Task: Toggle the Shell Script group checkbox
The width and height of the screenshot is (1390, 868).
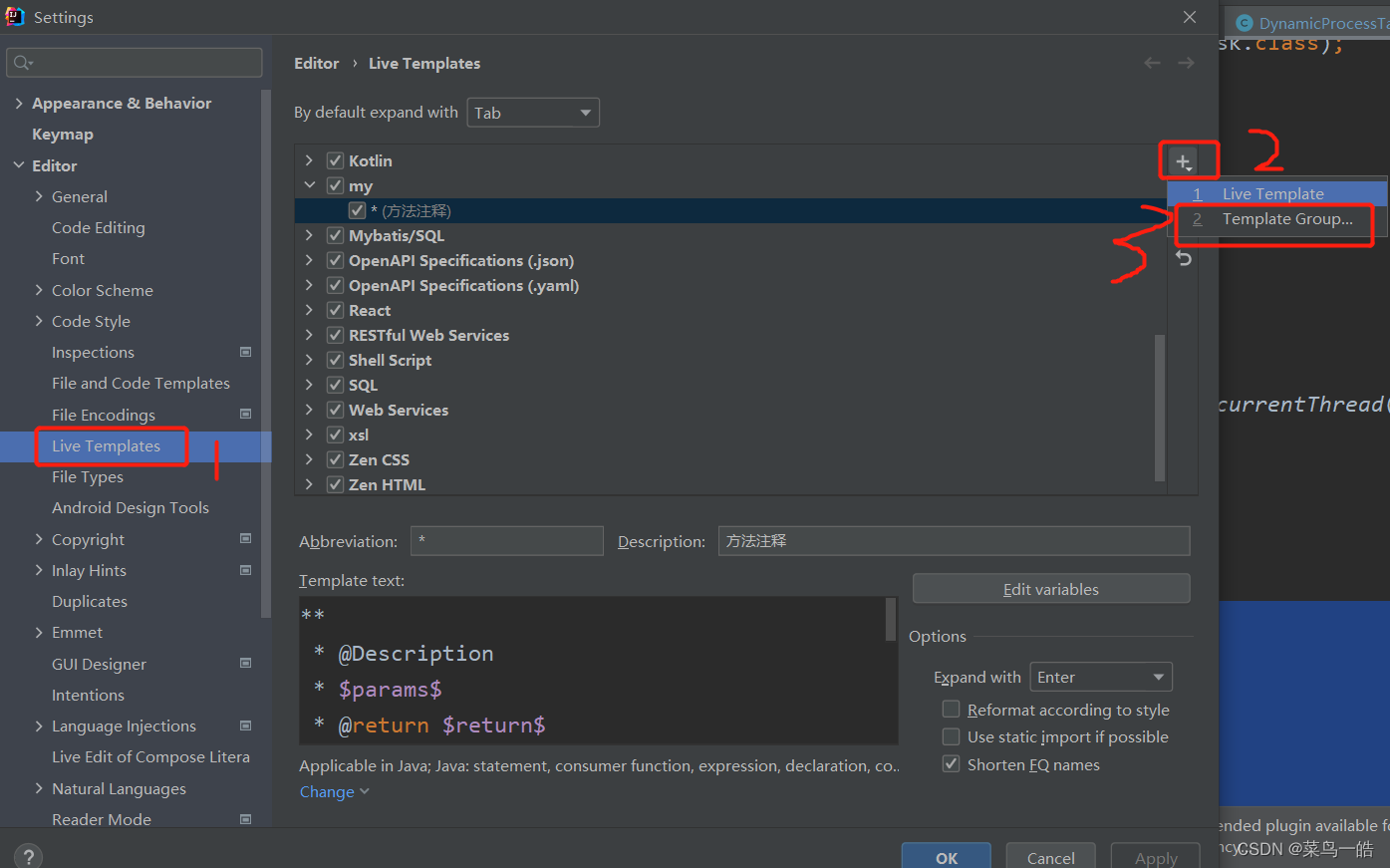Action: click(x=335, y=360)
